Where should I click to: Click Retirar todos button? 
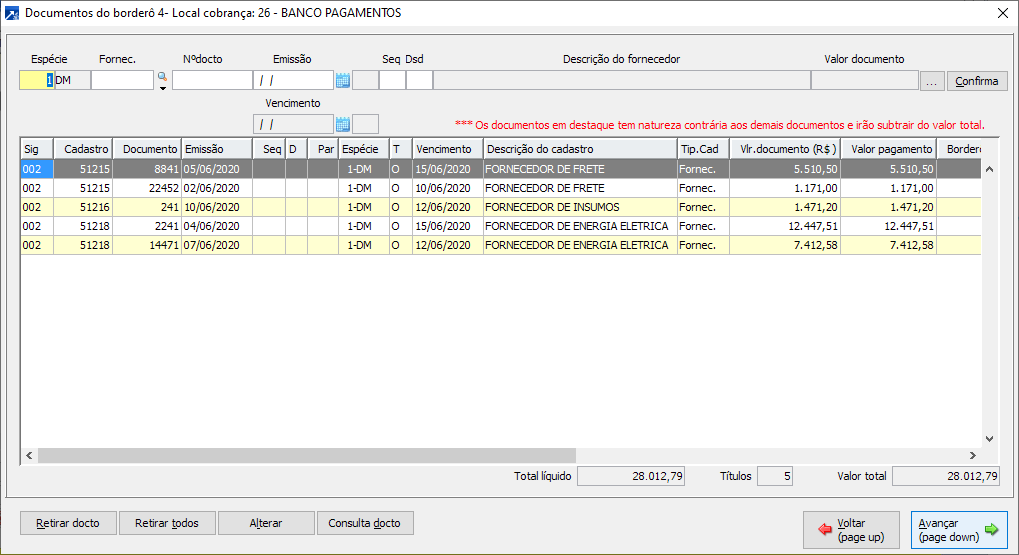click(167, 523)
